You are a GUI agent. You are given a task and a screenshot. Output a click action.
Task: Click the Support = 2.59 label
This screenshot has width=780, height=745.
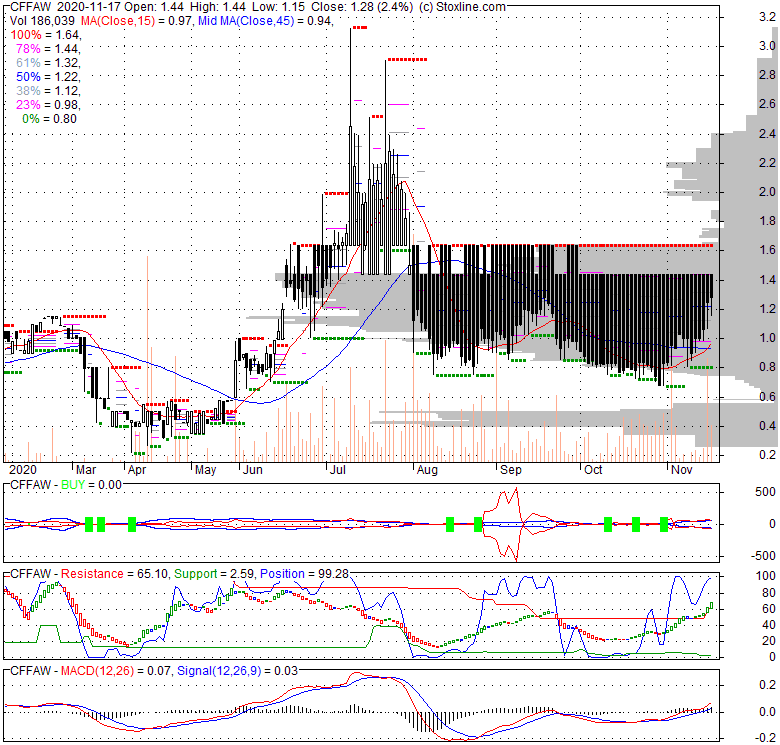coord(213,574)
